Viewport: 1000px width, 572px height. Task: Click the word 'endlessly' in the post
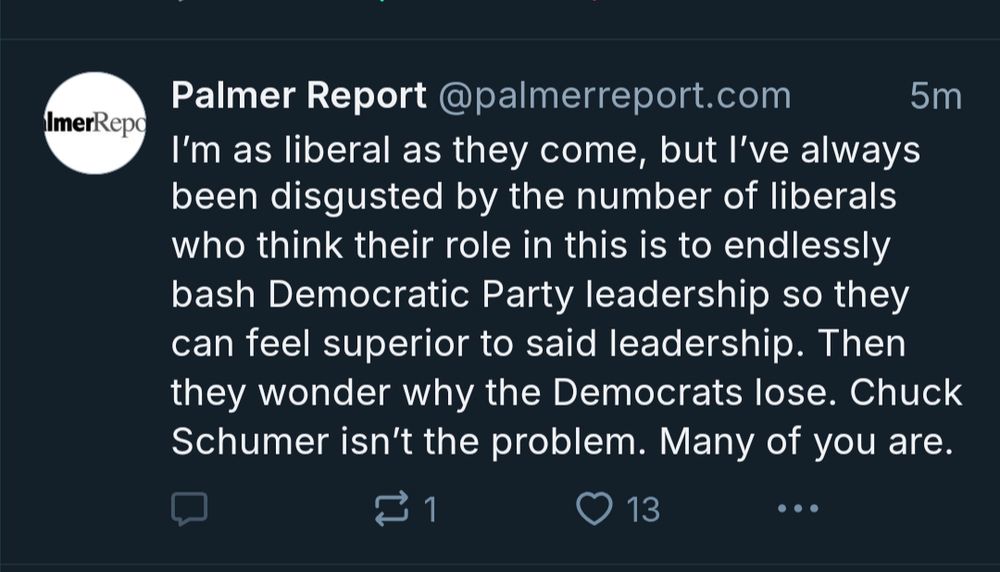(807, 247)
